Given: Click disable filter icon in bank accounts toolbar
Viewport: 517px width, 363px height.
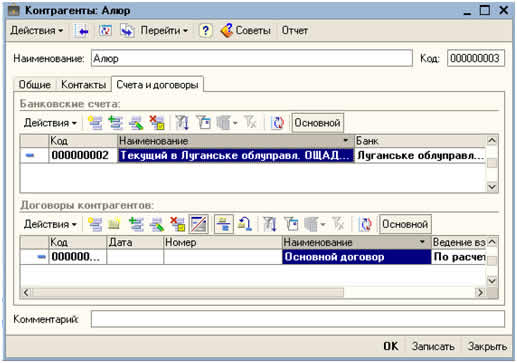Looking at the screenshot, I should pyautogui.click(x=250, y=123).
